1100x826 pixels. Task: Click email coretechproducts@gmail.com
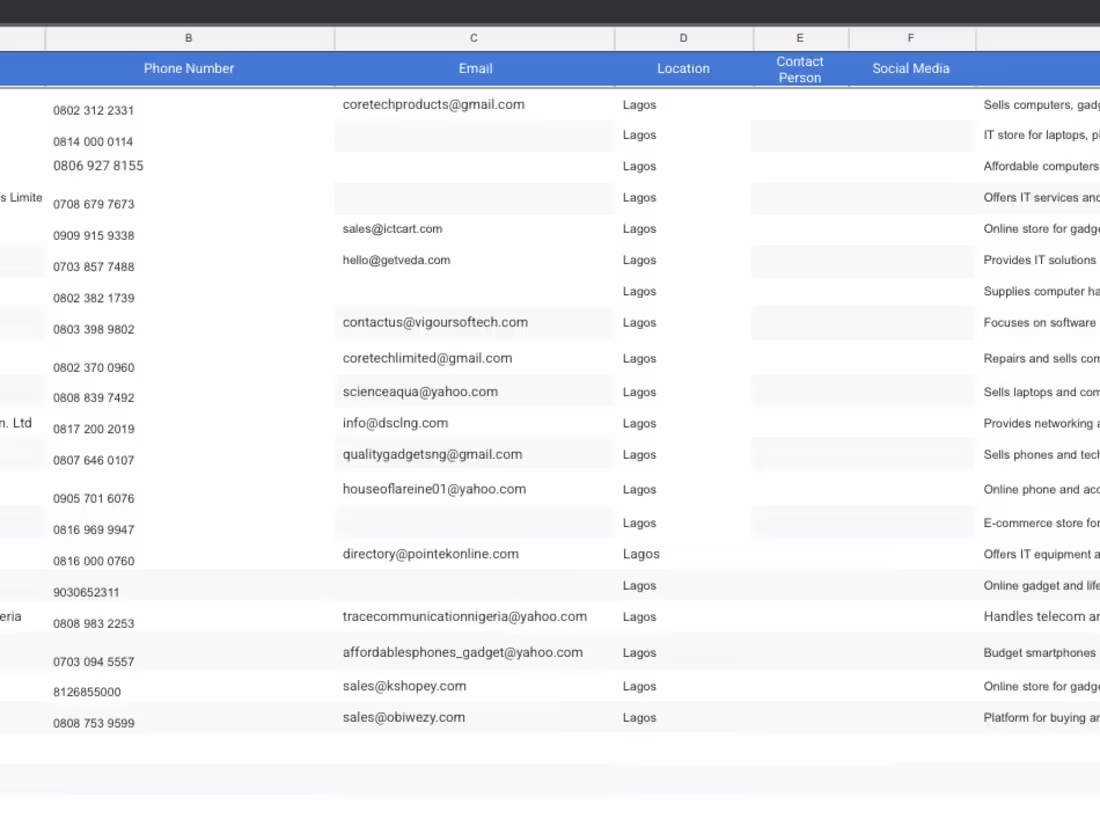click(x=434, y=105)
